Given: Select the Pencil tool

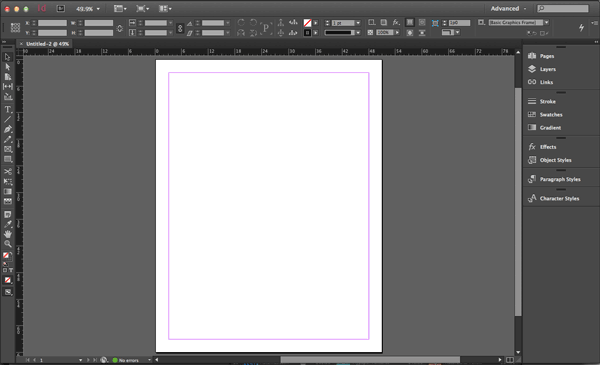Looking at the screenshot, I should tap(8, 139).
